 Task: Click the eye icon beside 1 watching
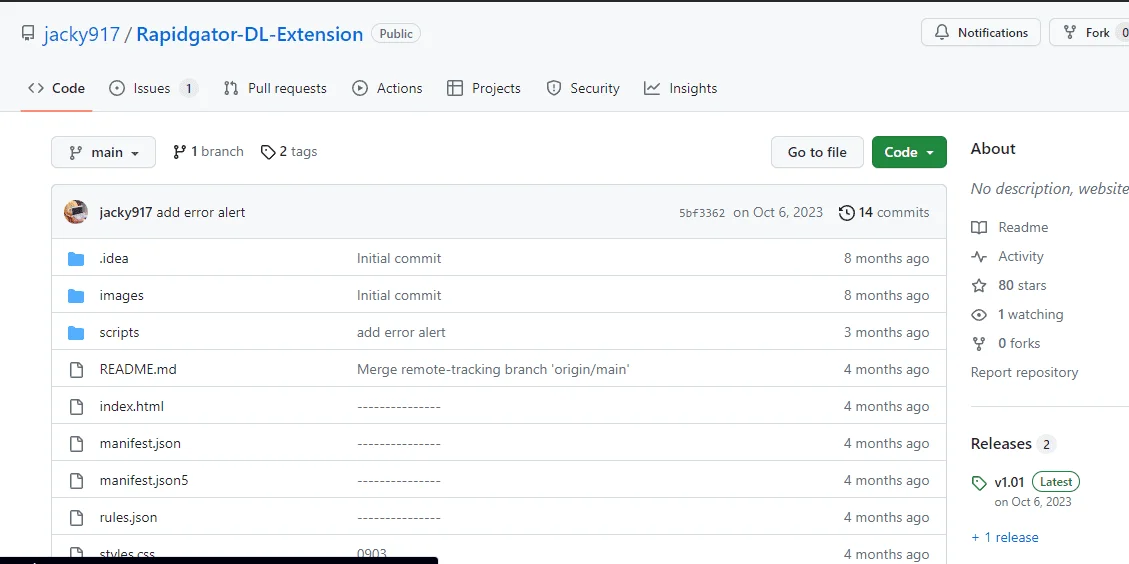coord(979,315)
